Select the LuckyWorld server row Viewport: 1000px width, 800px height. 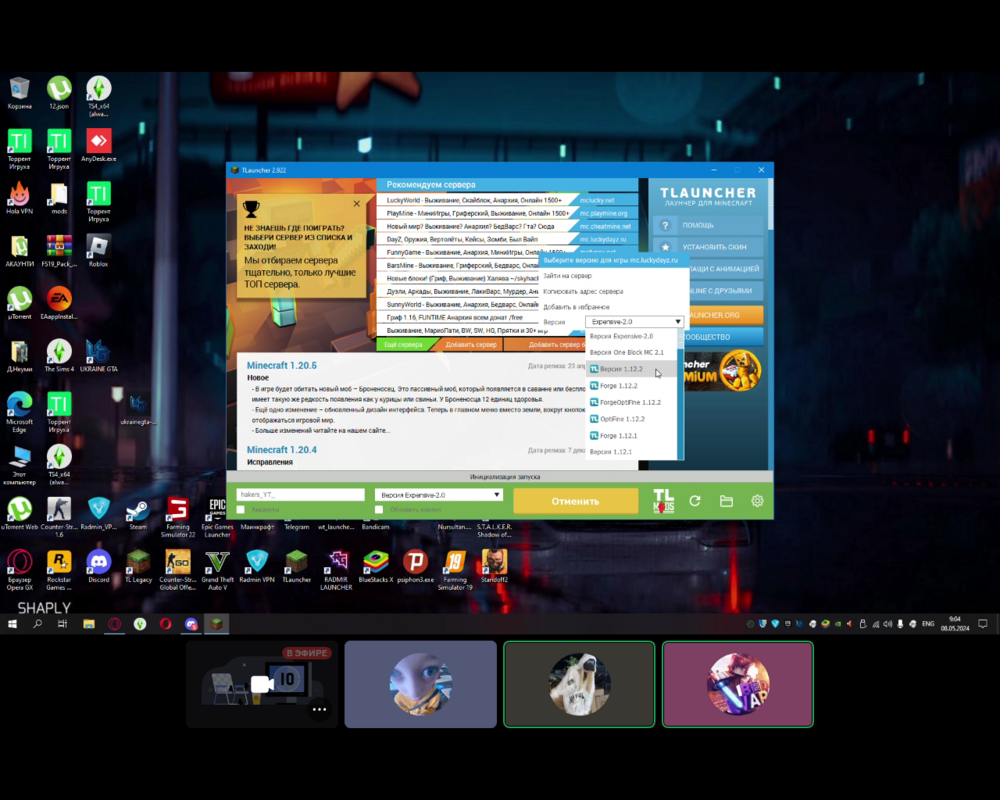click(477, 200)
